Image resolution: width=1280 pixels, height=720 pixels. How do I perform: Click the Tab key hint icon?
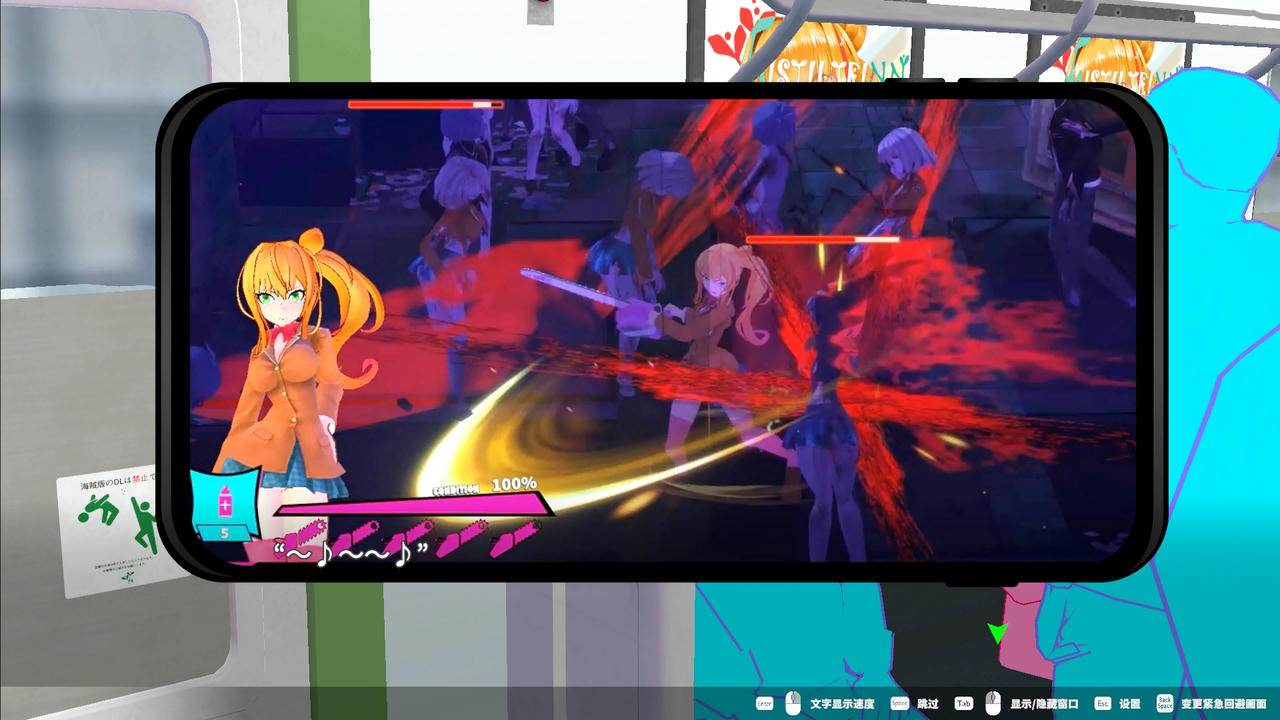click(x=962, y=706)
